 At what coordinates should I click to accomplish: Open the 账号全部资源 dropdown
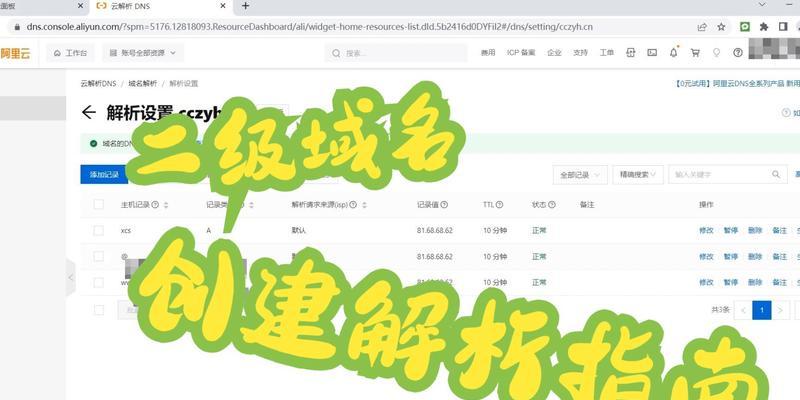143,53
